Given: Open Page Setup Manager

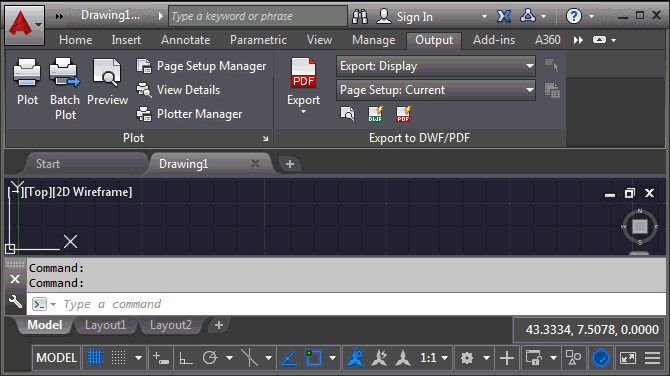Looking at the screenshot, I should click(x=201, y=66).
